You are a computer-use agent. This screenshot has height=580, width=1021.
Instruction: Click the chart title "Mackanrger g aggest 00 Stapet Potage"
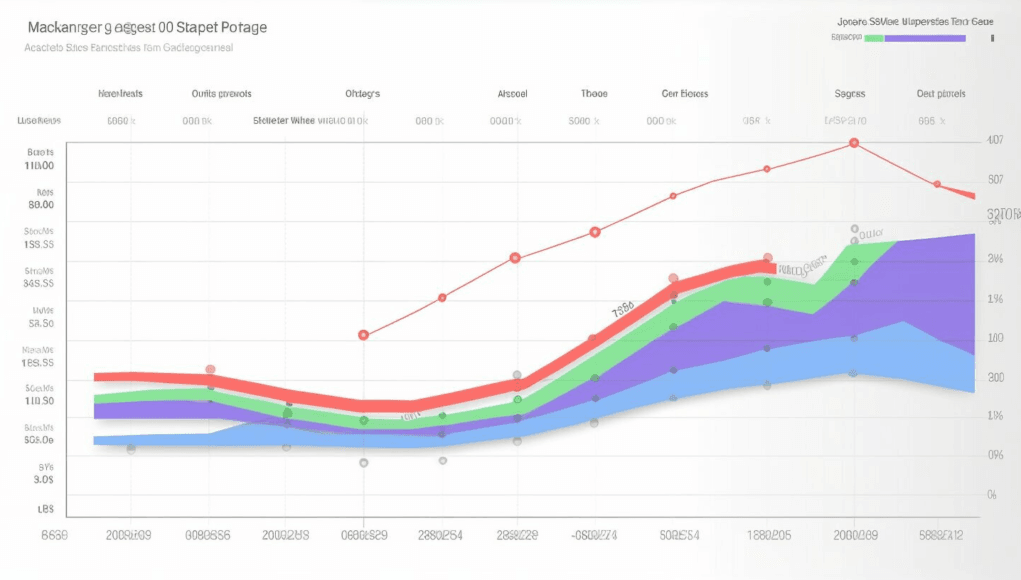[x=146, y=27]
